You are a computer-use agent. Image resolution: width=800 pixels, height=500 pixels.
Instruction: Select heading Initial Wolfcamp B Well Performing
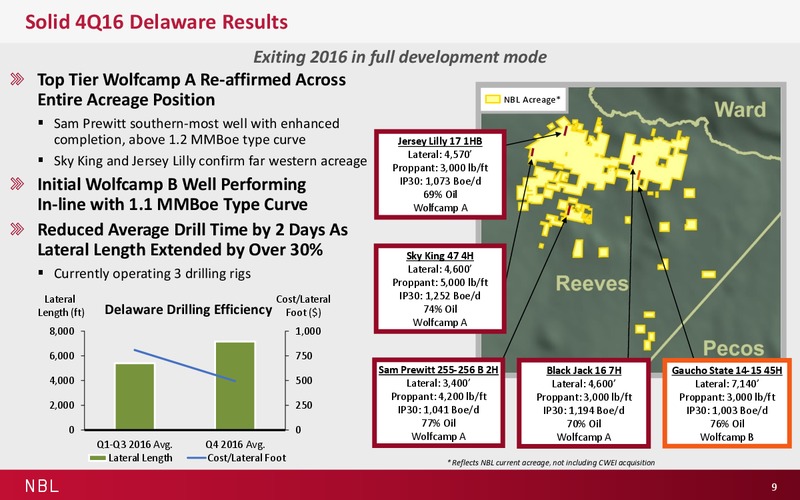point(172,194)
